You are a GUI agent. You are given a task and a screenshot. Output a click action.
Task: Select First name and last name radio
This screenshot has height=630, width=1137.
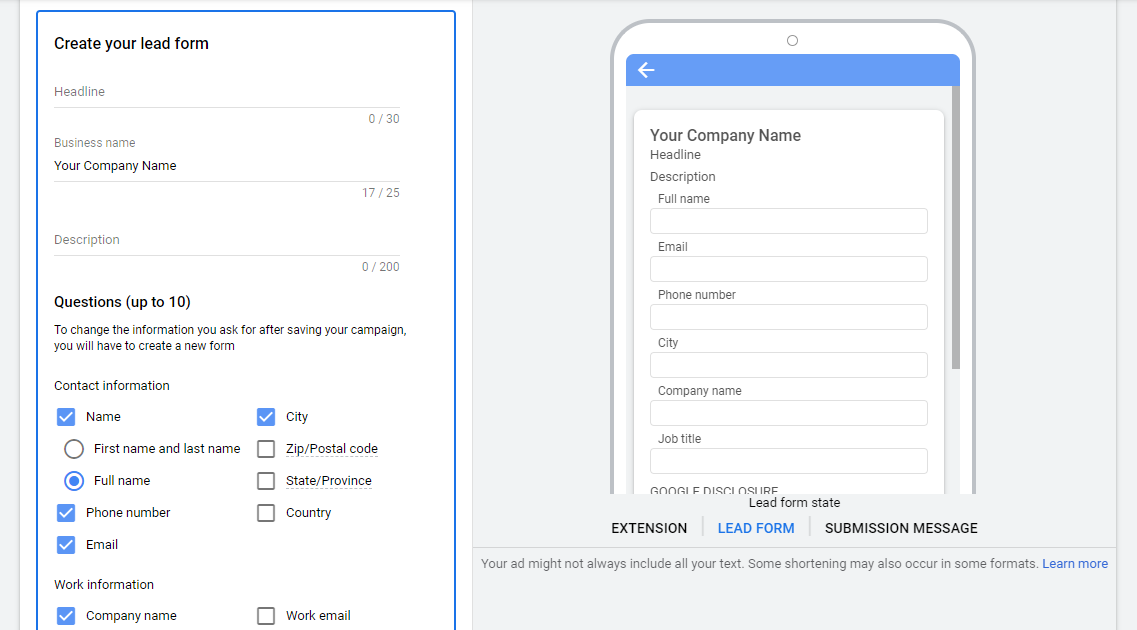(74, 449)
